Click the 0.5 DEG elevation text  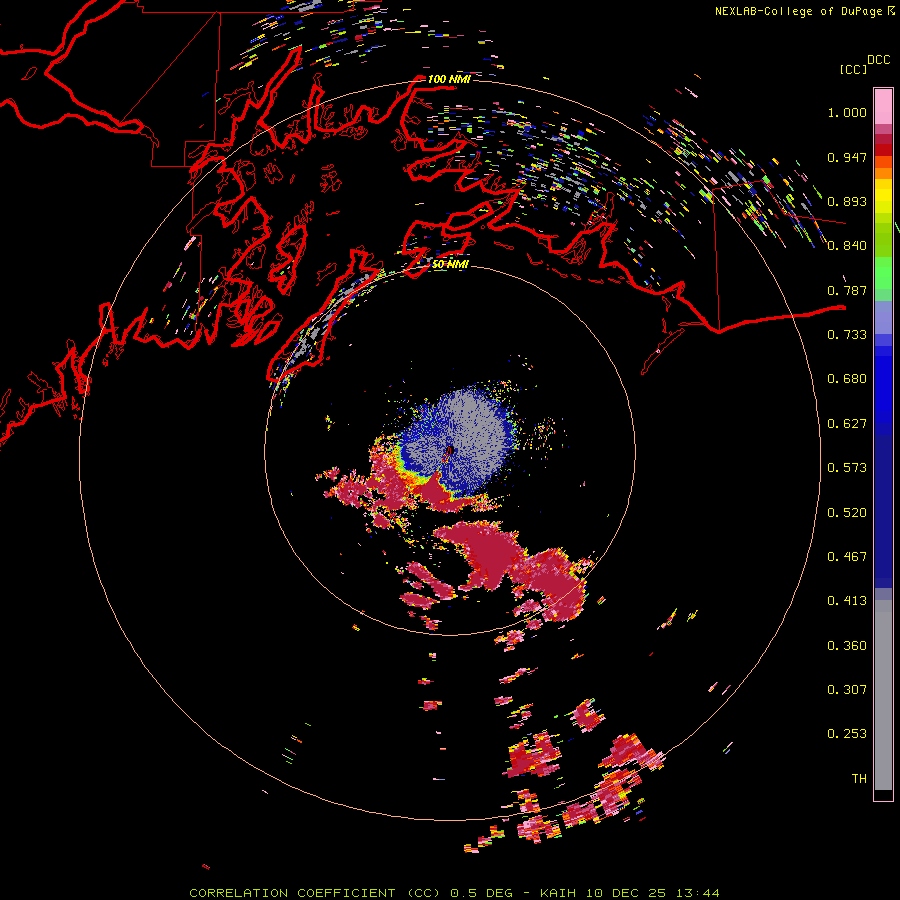481,893
